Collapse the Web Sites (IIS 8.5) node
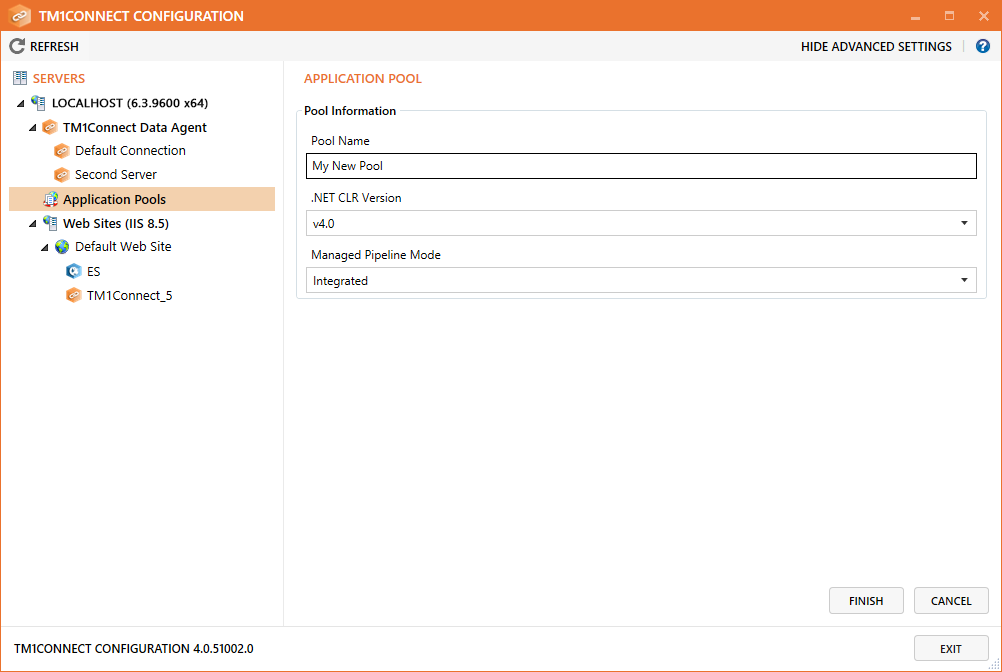 (33, 224)
